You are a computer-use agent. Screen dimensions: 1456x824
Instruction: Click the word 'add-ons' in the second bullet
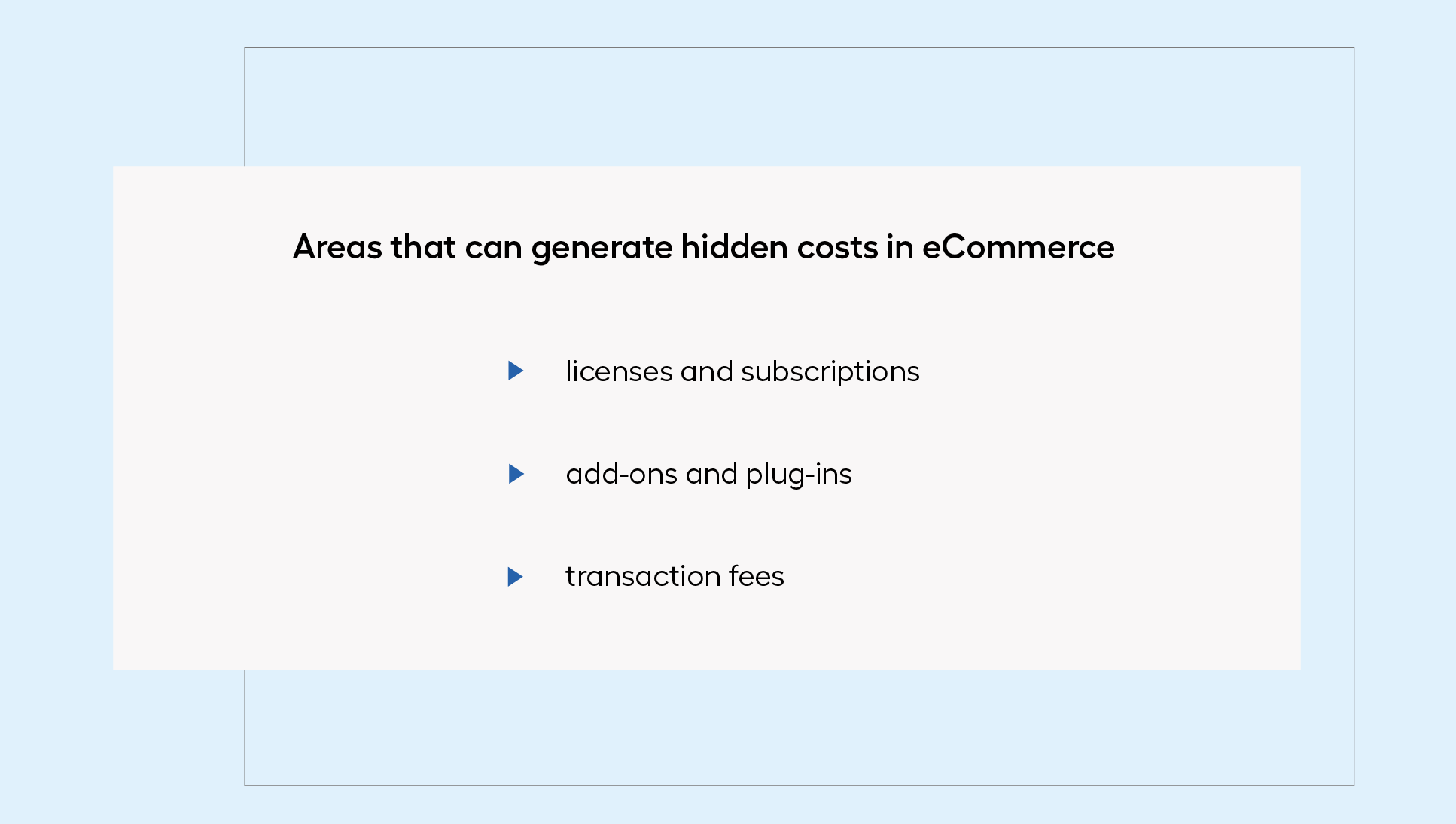(622, 474)
